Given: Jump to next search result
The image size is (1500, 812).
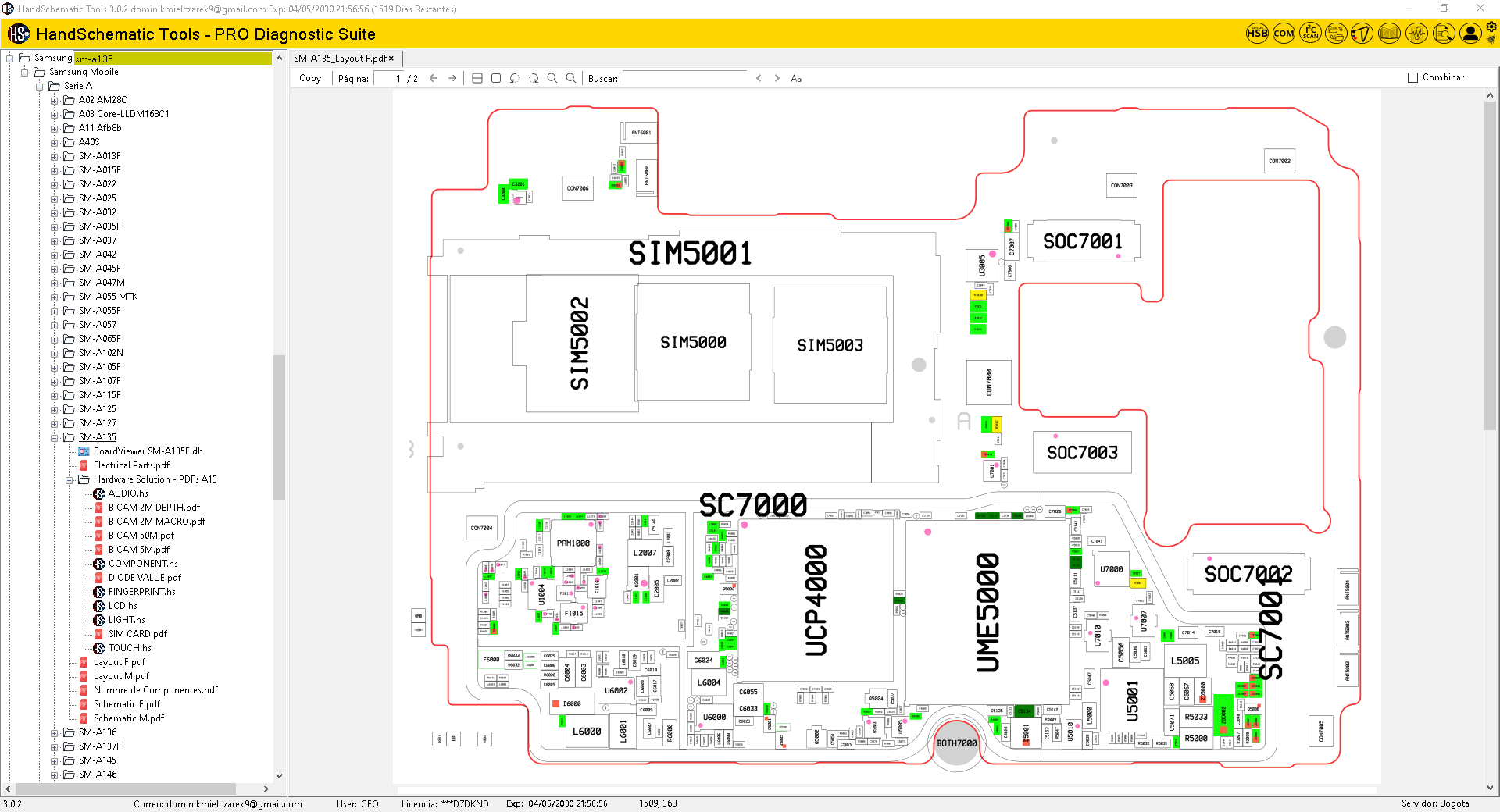Looking at the screenshot, I should (x=777, y=78).
